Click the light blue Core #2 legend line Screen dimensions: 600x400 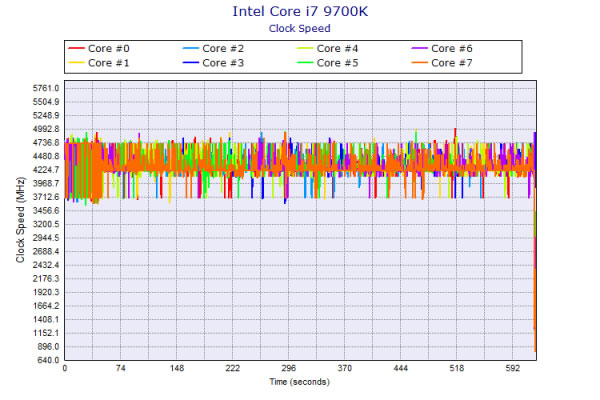pyautogui.click(x=191, y=48)
